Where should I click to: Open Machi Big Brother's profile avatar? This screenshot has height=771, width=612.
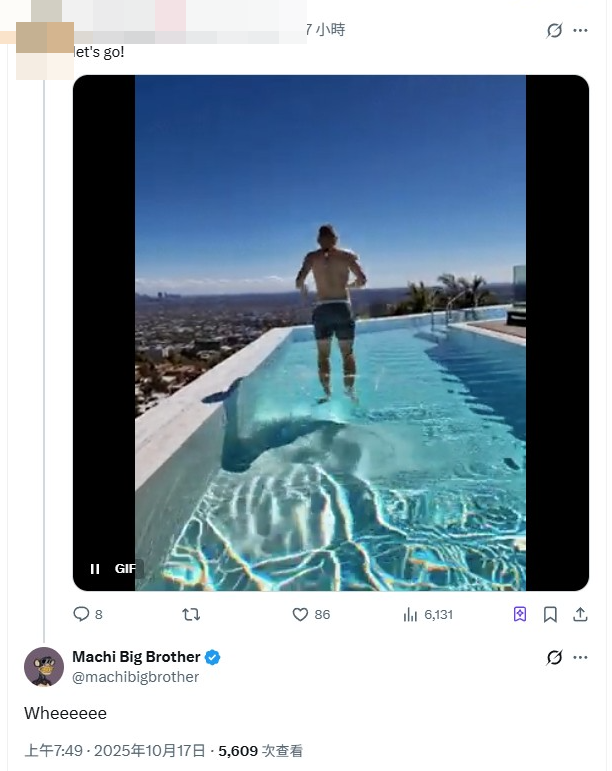point(44,667)
